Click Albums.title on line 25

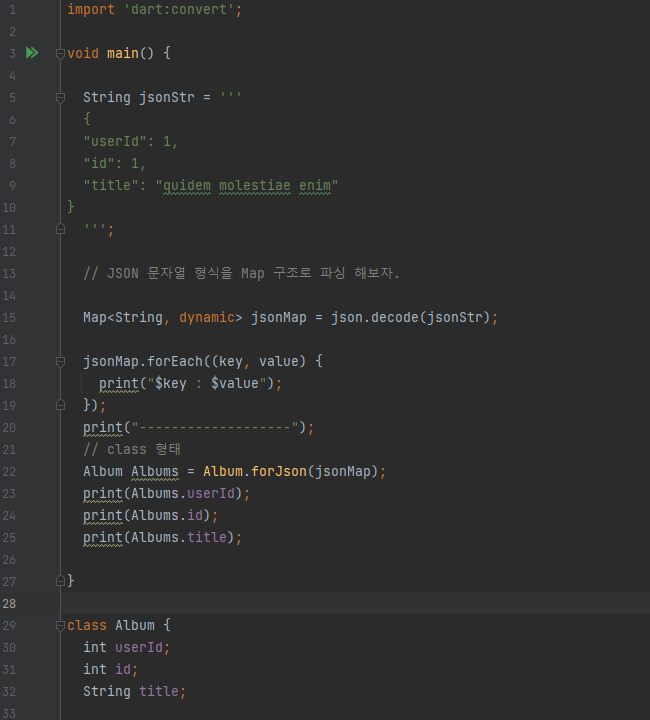pos(179,538)
